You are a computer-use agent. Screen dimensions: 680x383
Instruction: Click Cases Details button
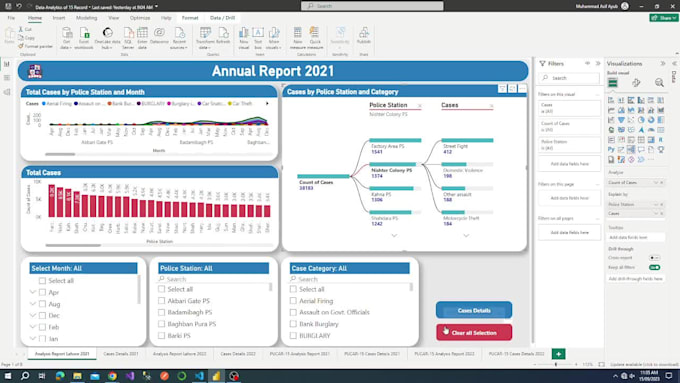(x=474, y=311)
